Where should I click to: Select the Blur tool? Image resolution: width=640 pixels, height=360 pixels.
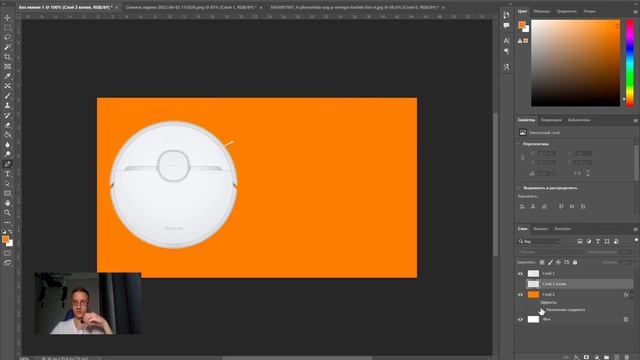pos(7,145)
